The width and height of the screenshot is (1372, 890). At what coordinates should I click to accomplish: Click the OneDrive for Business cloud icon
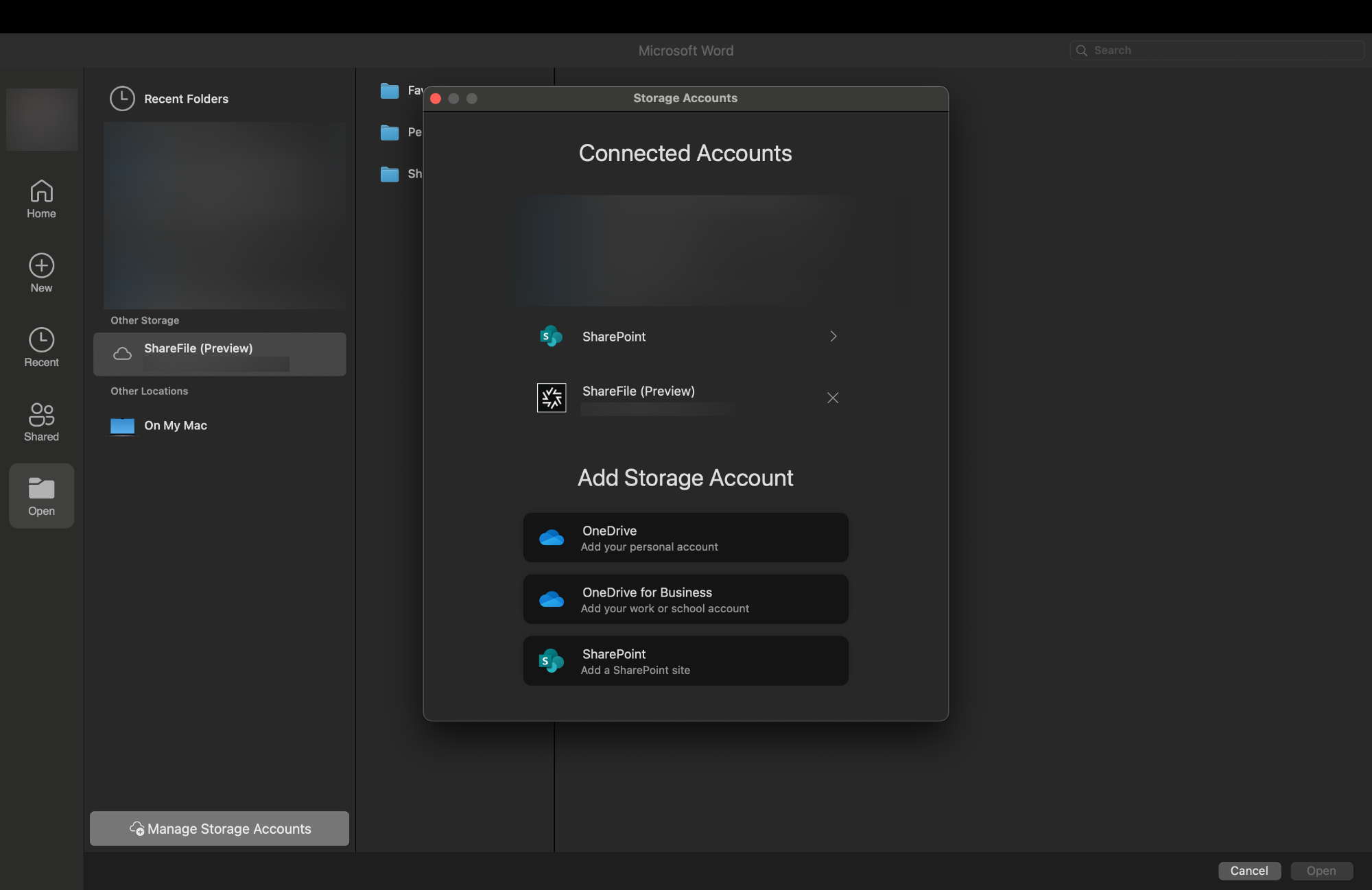point(552,600)
